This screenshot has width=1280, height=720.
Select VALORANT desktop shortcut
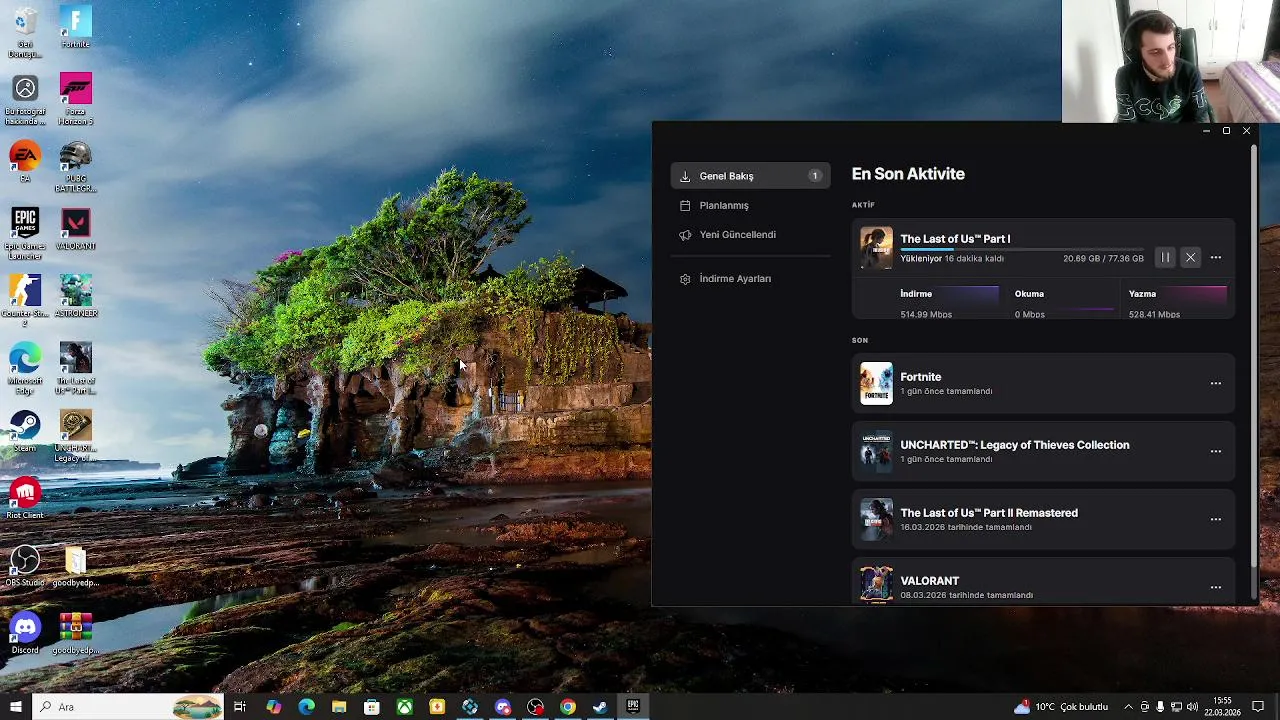75,229
